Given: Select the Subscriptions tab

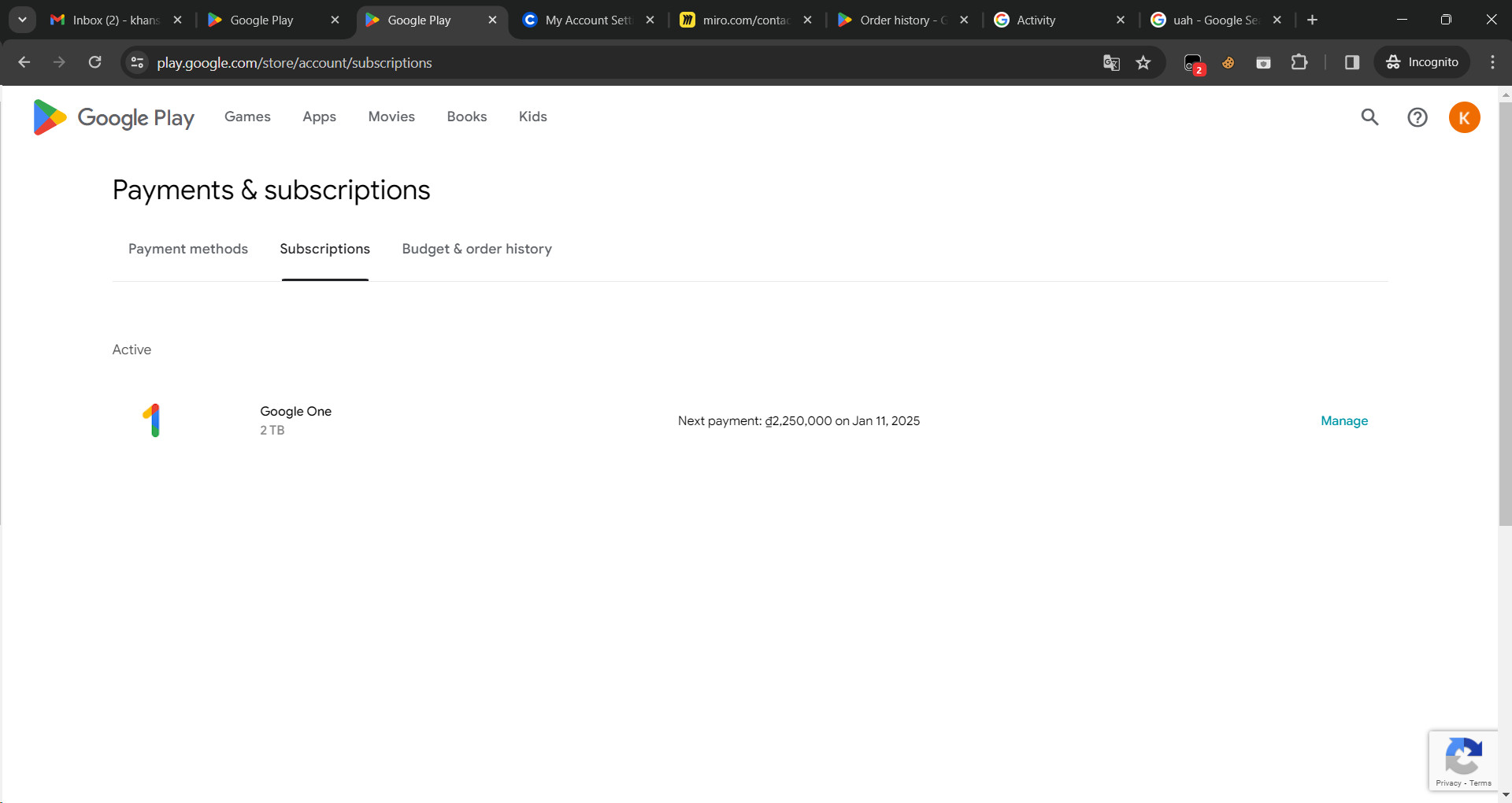Looking at the screenshot, I should pyautogui.click(x=324, y=249).
